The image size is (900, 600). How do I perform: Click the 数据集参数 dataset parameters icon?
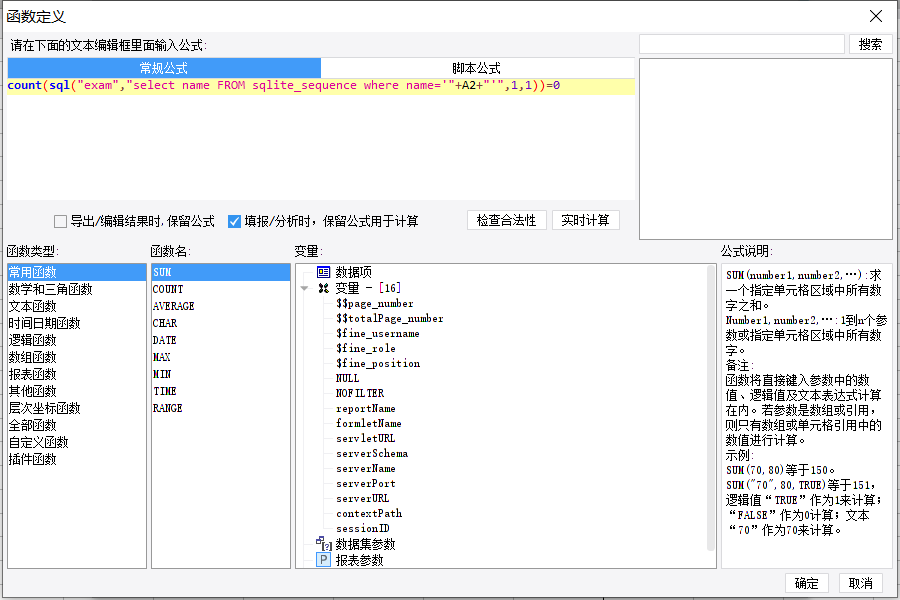324,543
